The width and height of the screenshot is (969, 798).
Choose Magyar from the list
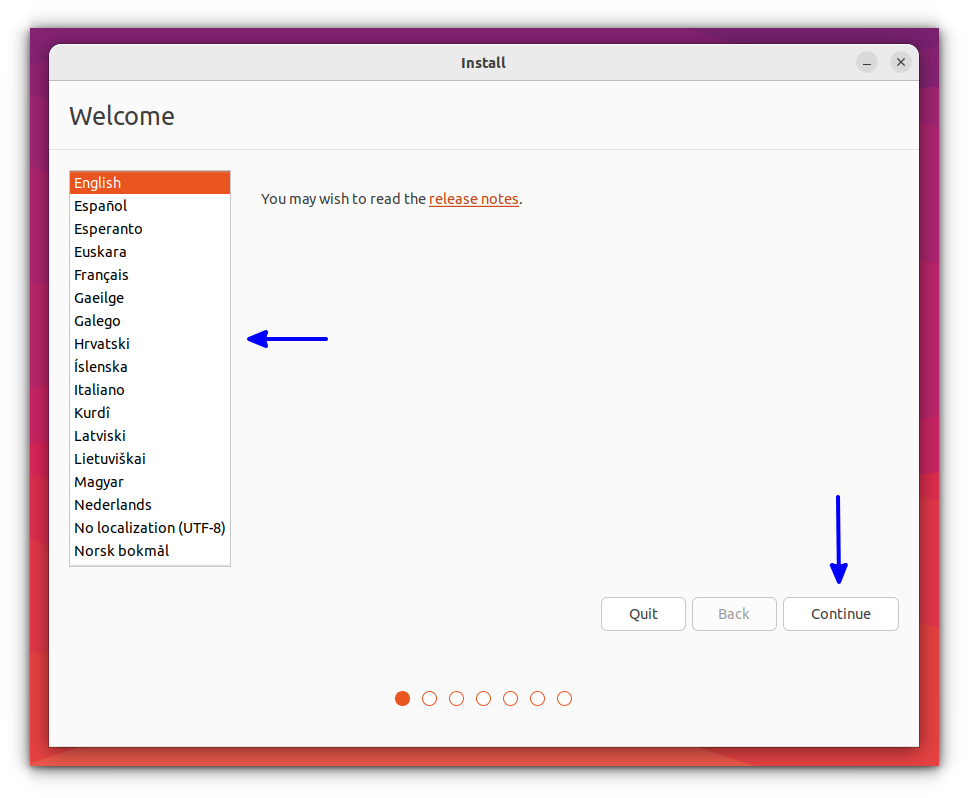pos(150,482)
